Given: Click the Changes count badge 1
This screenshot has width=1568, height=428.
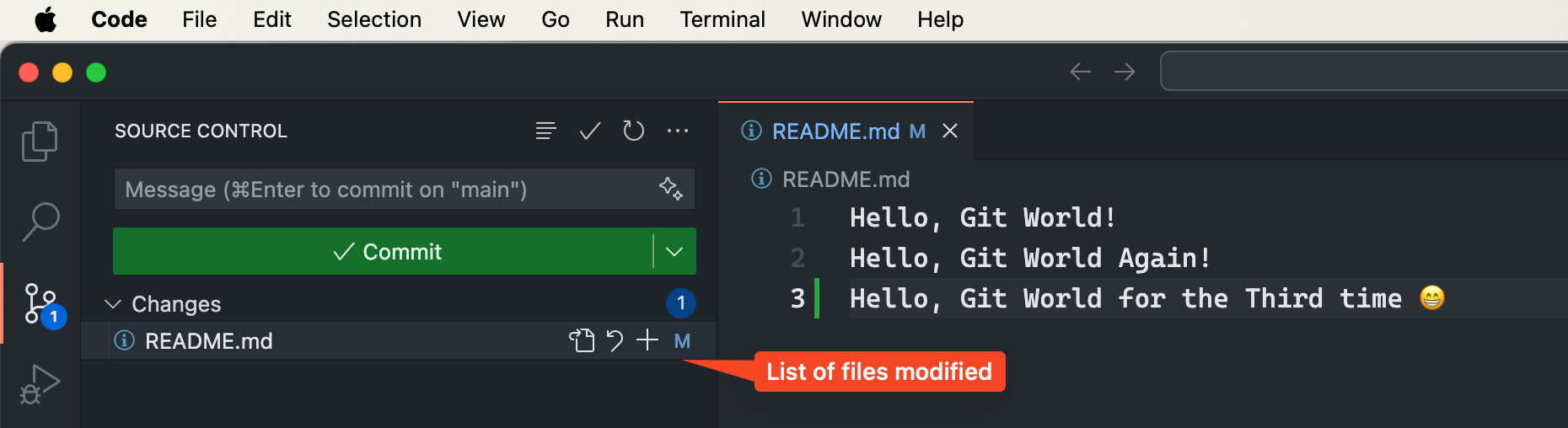Looking at the screenshot, I should 681,303.
